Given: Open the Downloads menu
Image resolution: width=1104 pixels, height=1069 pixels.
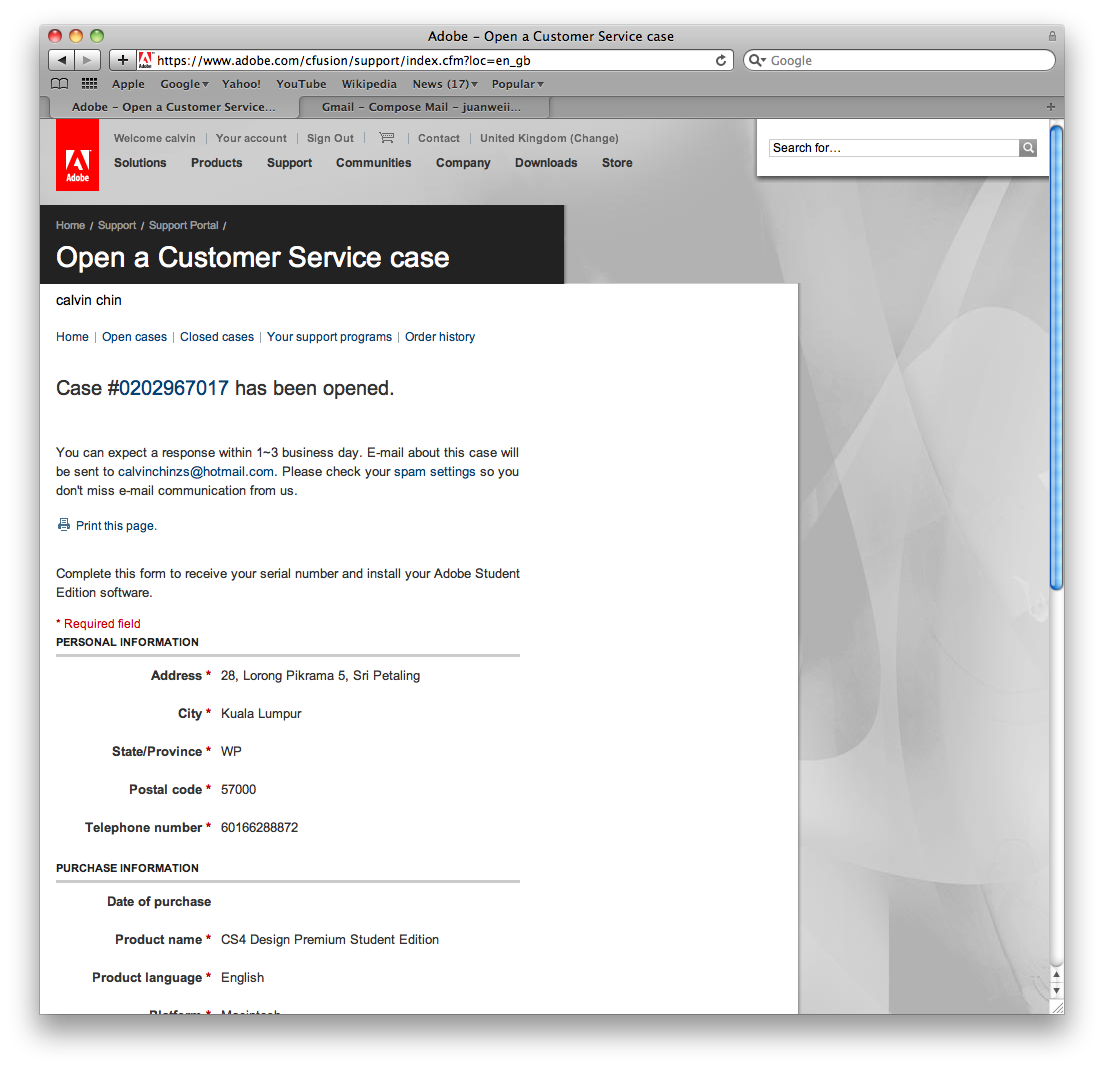Looking at the screenshot, I should [546, 163].
